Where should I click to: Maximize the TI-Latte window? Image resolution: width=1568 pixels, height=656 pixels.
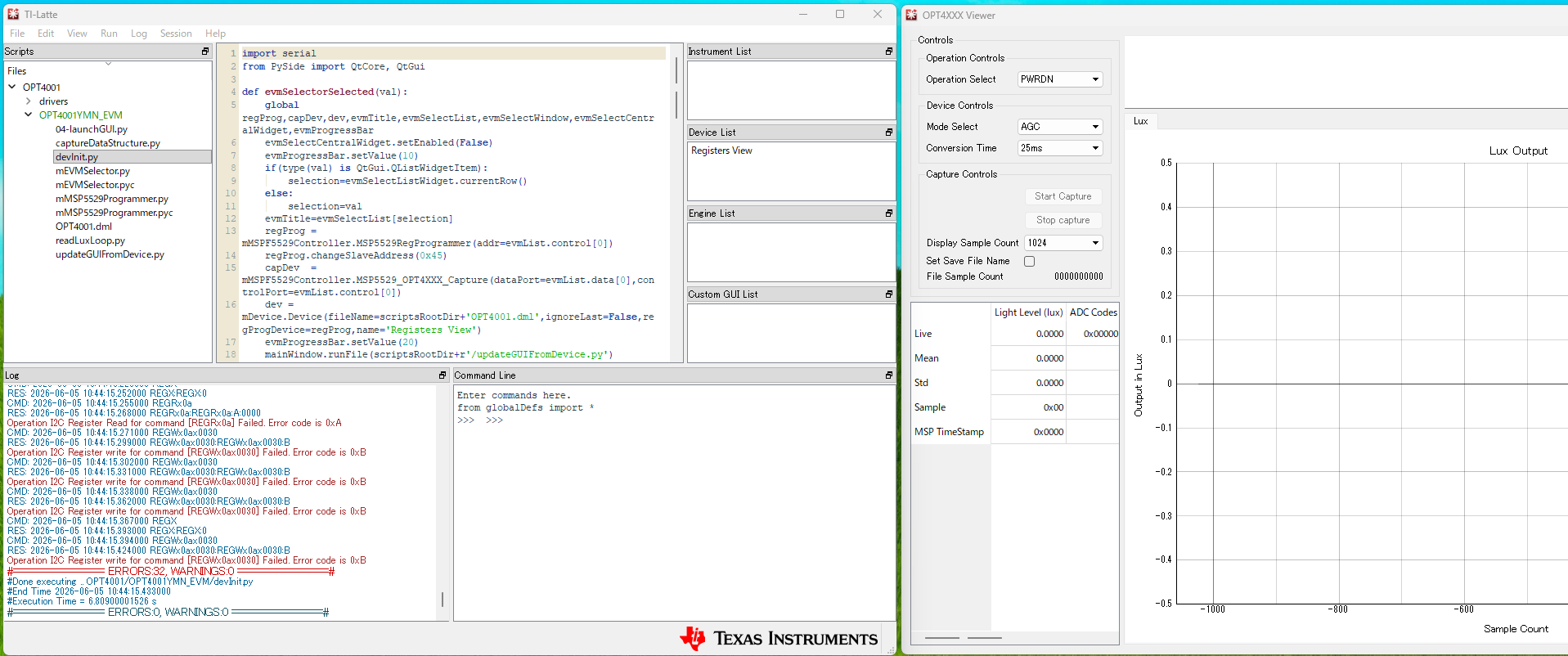[x=840, y=14]
